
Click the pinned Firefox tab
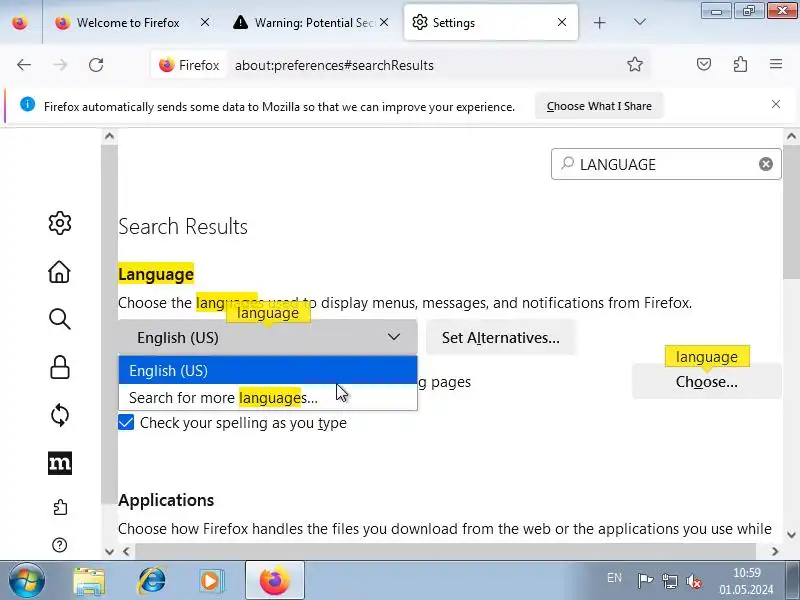20,22
